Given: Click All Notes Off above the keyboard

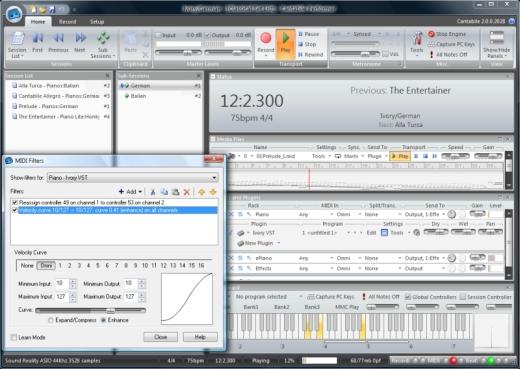Looking at the screenshot, I should [381, 297].
